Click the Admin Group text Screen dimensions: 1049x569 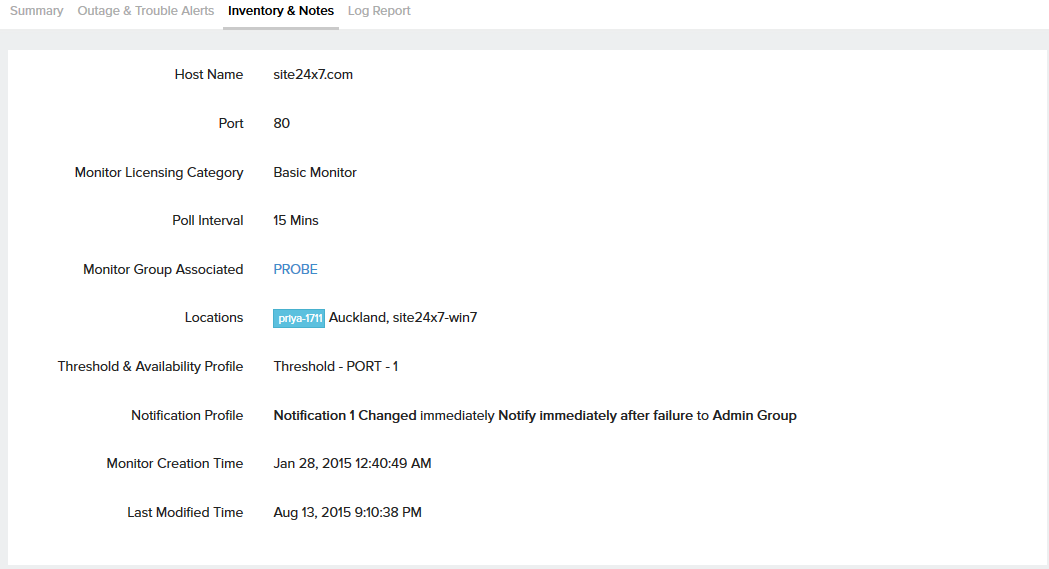click(x=754, y=415)
